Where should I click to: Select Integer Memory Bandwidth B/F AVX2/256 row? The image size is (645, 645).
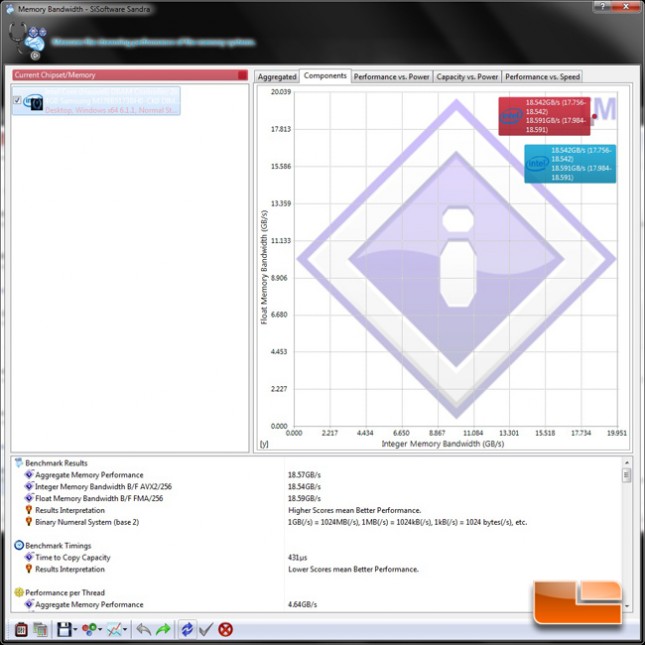[317, 486]
